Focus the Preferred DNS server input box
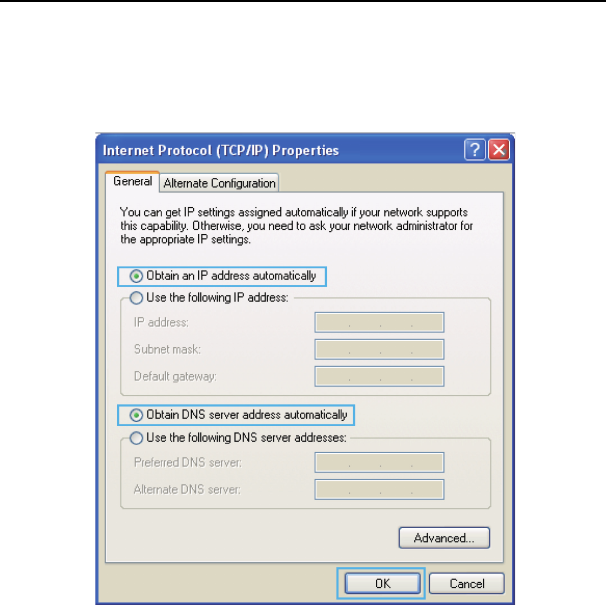Viewport: 606px width, 605px height. [x=379, y=462]
